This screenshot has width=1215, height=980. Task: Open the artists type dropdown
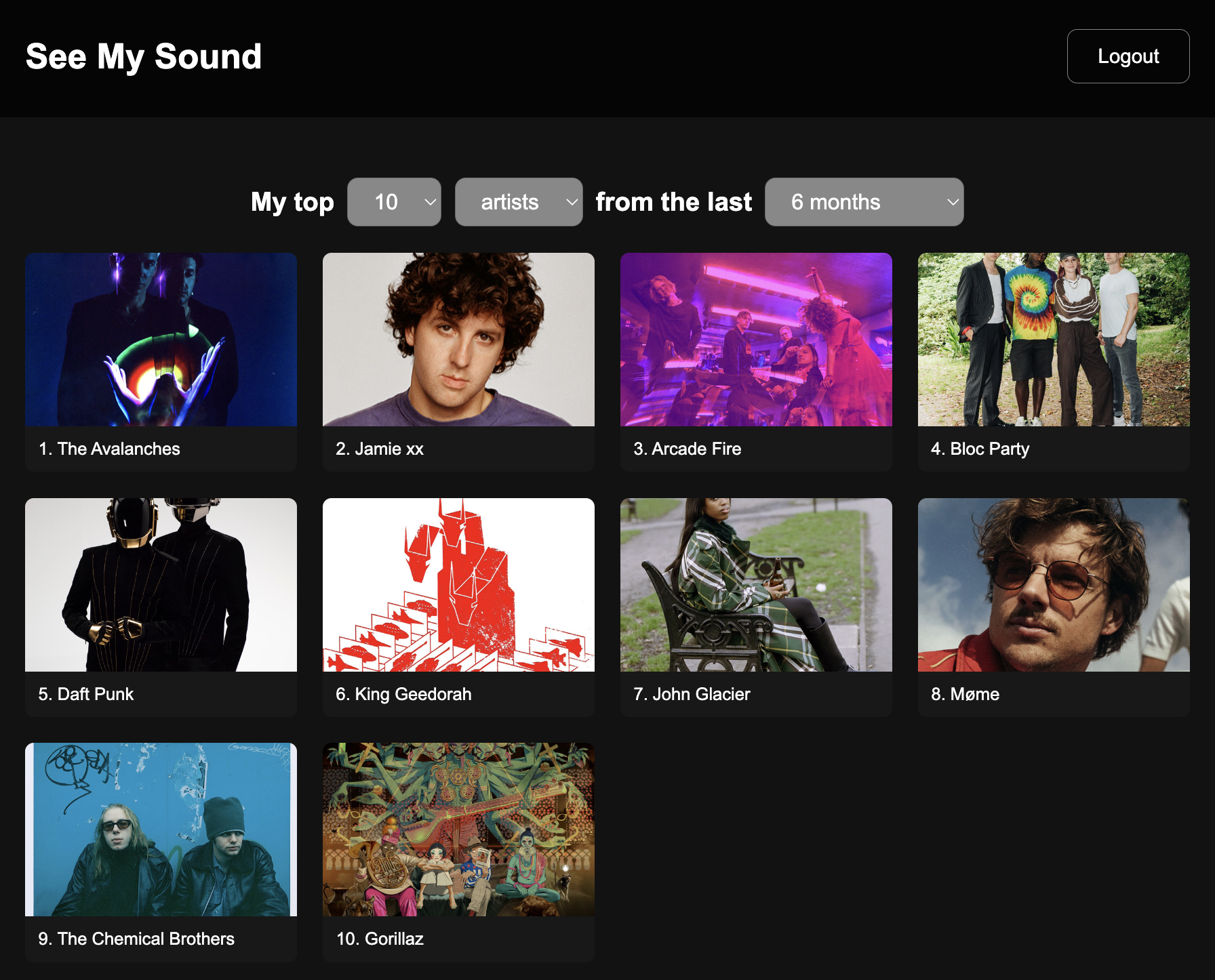(x=519, y=202)
